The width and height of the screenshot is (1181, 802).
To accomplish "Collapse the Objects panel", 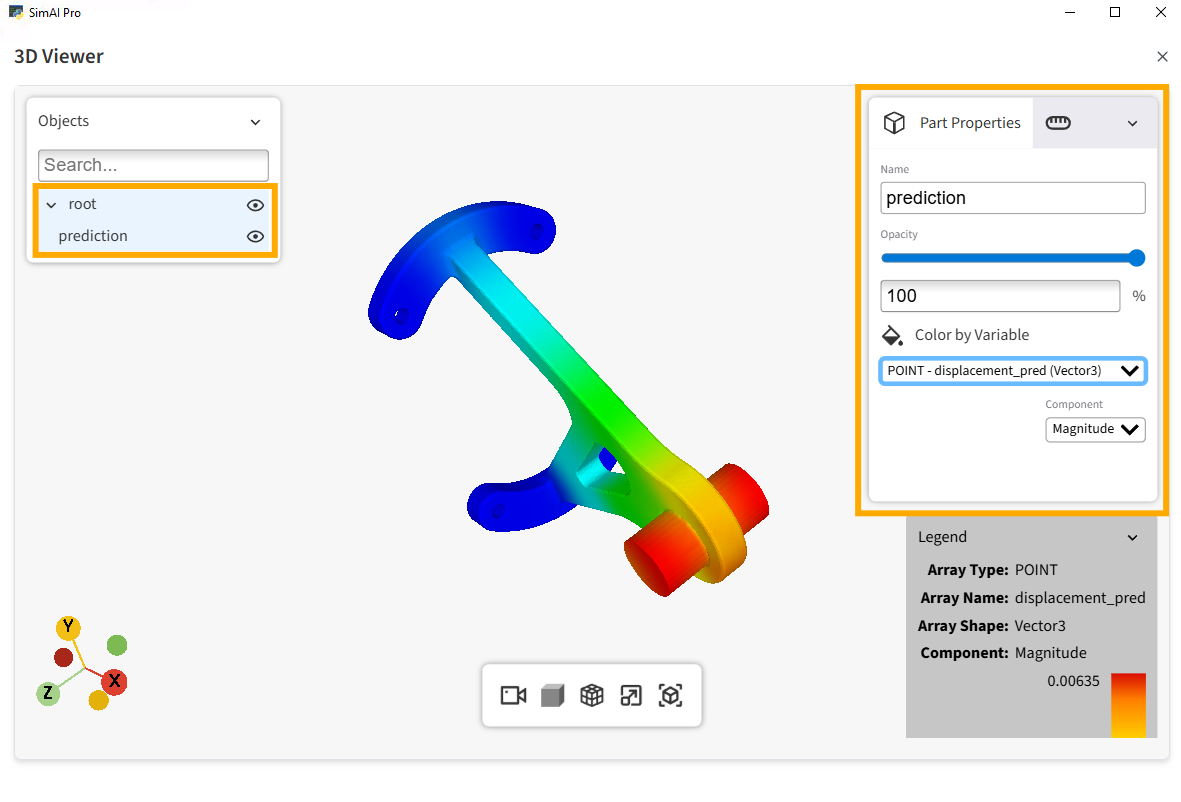I will click(x=255, y=122).
